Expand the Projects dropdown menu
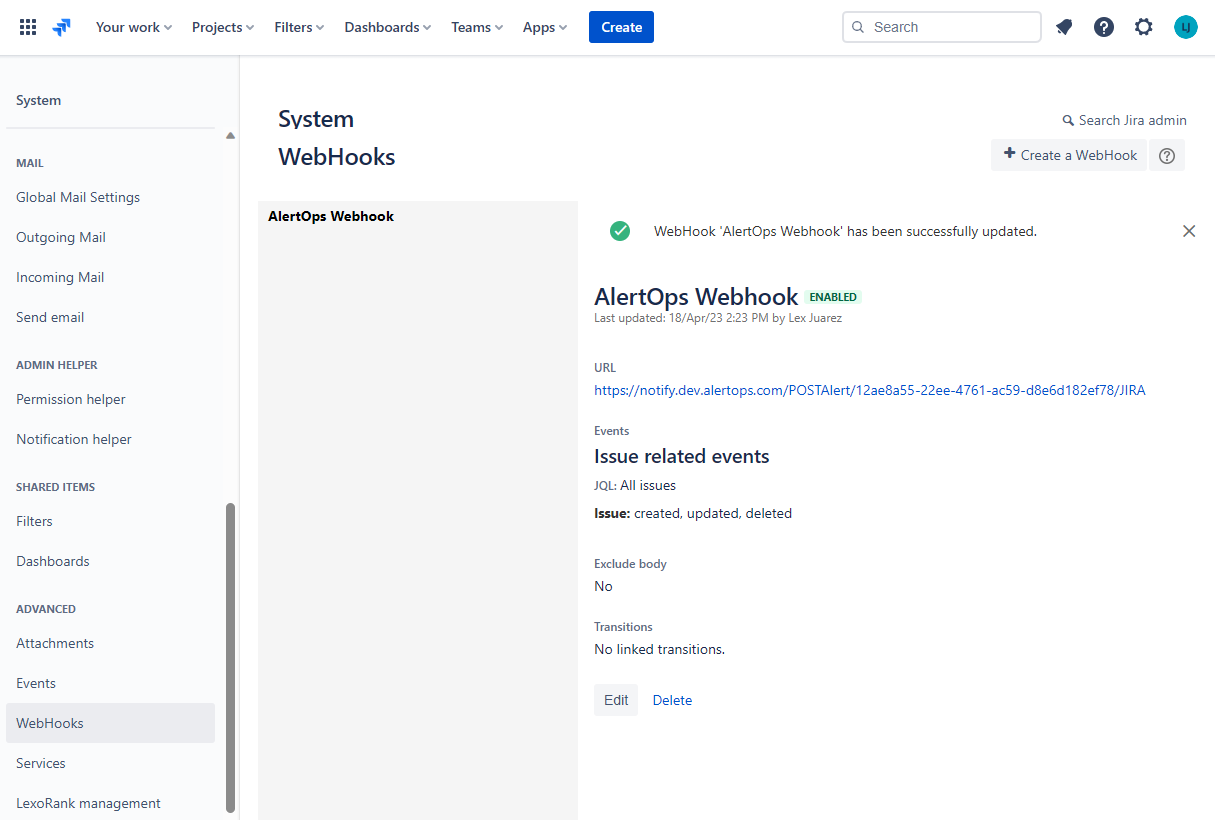1215x820 pixels. coord(222,27)
